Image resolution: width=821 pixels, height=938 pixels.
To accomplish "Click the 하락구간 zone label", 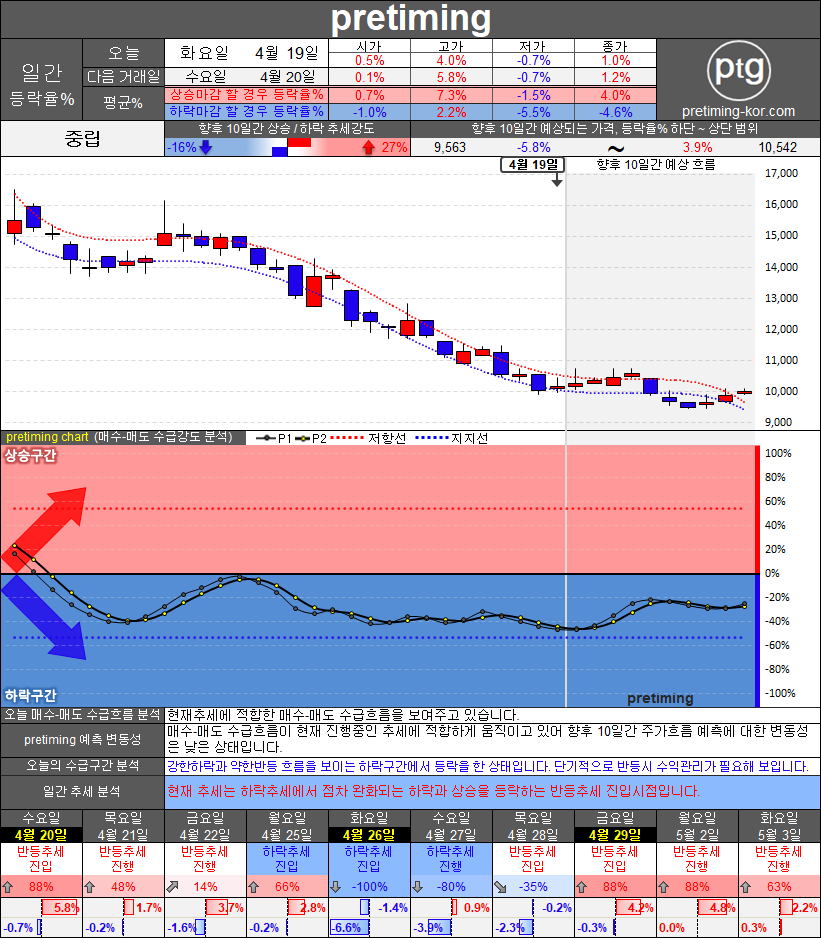I will (x=31, y=696).
